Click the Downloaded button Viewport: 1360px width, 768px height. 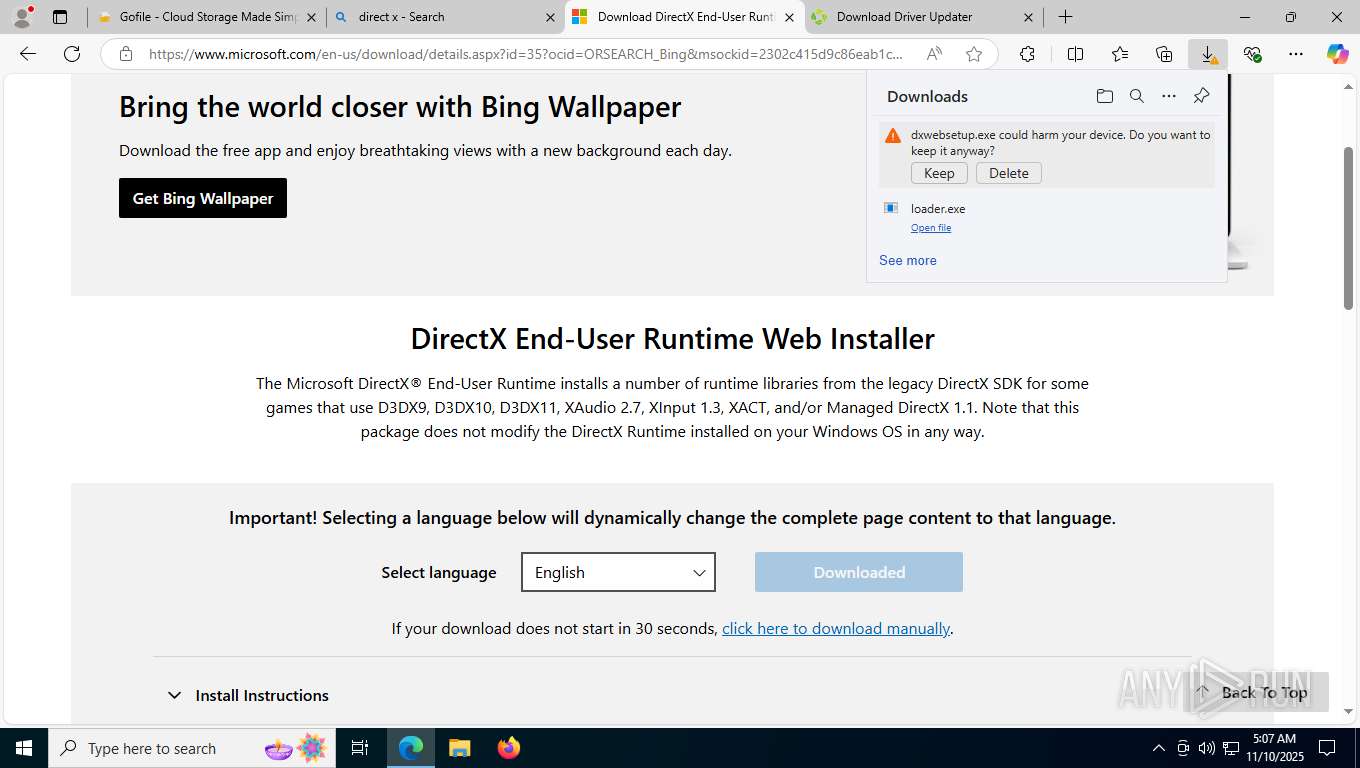click(x=859, y=572)
